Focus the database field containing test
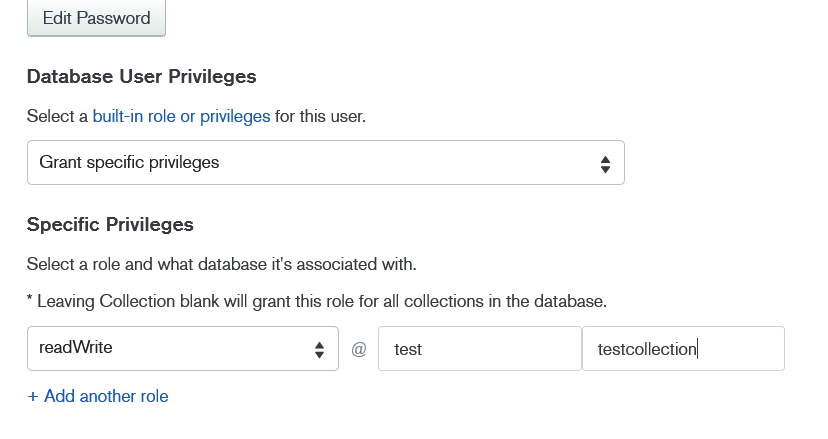 click(x=479, y=348)
